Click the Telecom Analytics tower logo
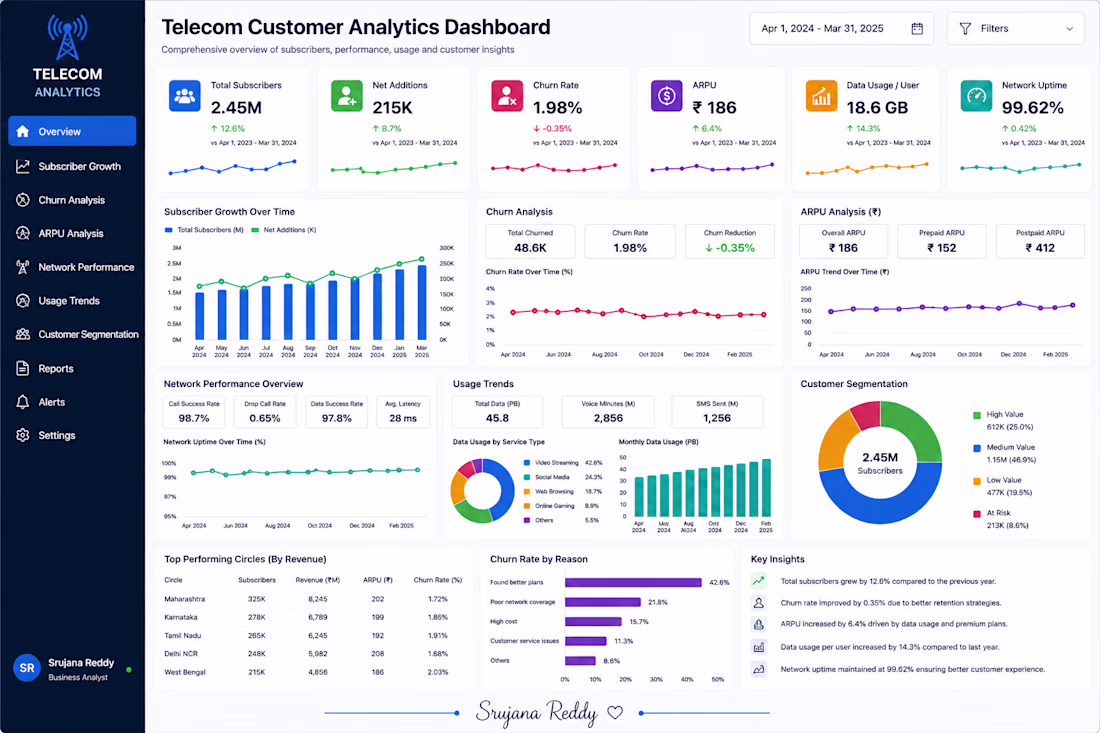Screen dimensions: 1100x733 (x=67, y=37)
